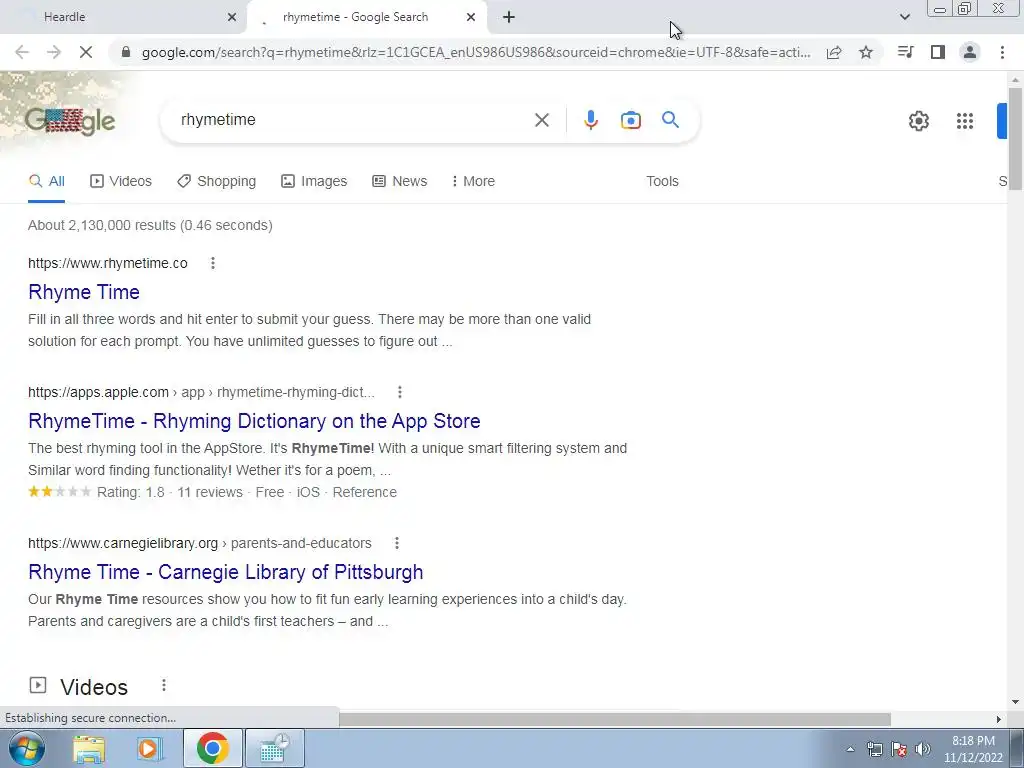Switch to News results tab

[x=400, y=181]
